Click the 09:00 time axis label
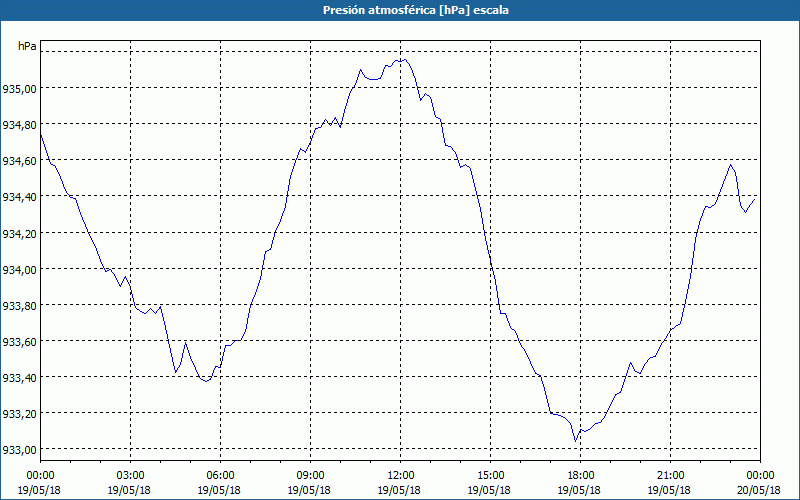The height and width of the screenshot is (500, 800). [310, 476]
